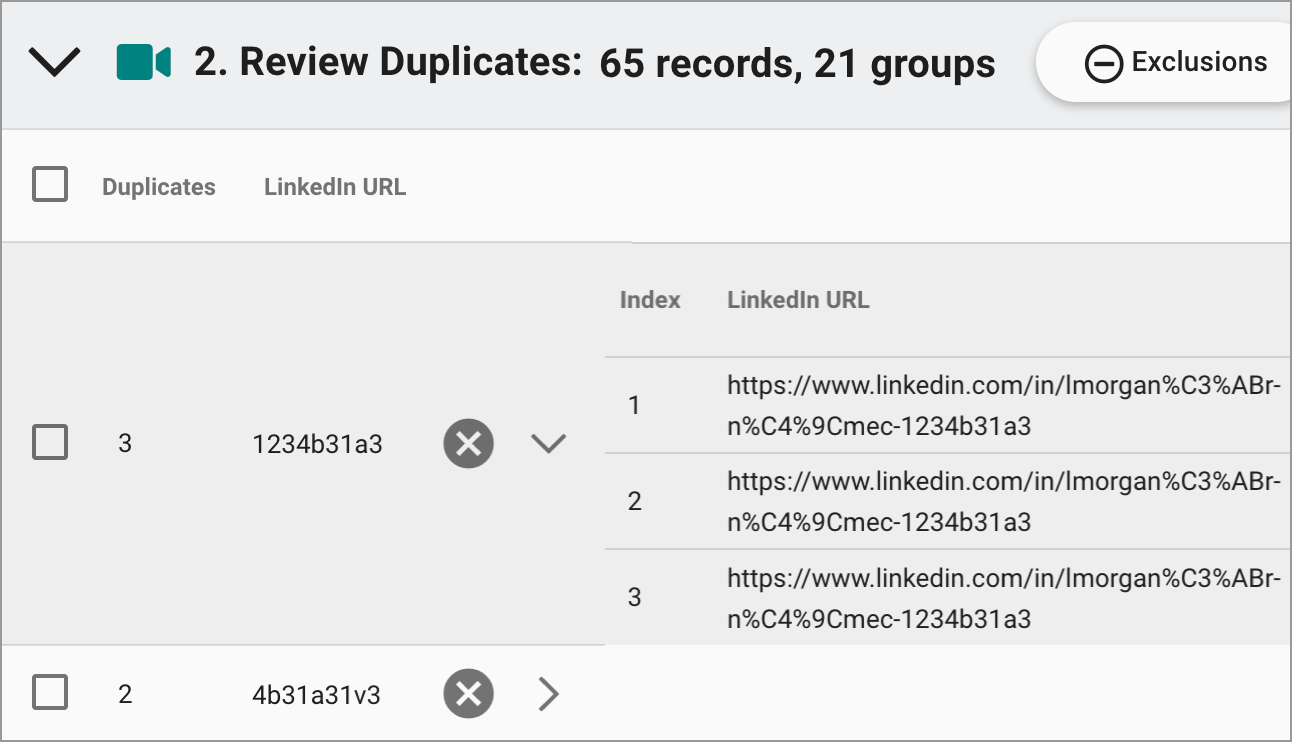1292x742 pixels.
Task: Click the minus-circle icon inside Exclusions
Action: click(1104, 62)
